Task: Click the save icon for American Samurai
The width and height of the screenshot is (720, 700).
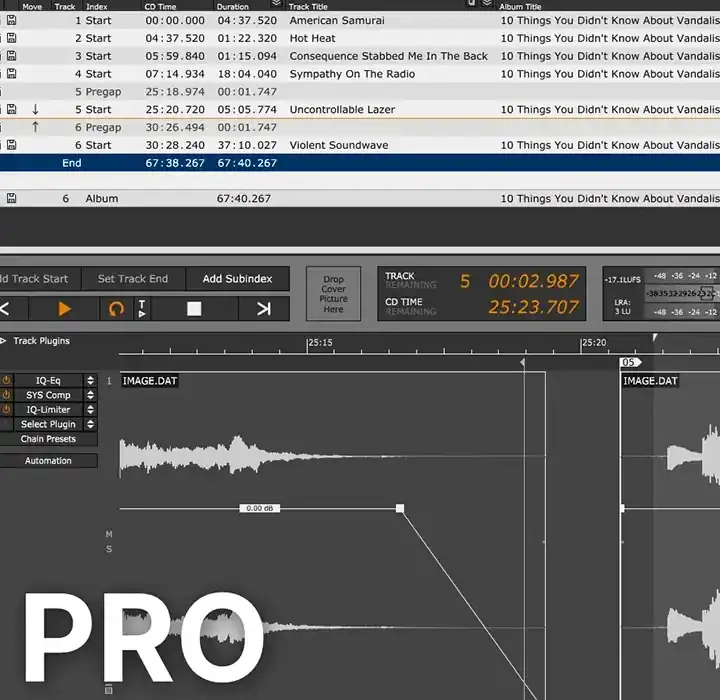Action: [11, 20]
